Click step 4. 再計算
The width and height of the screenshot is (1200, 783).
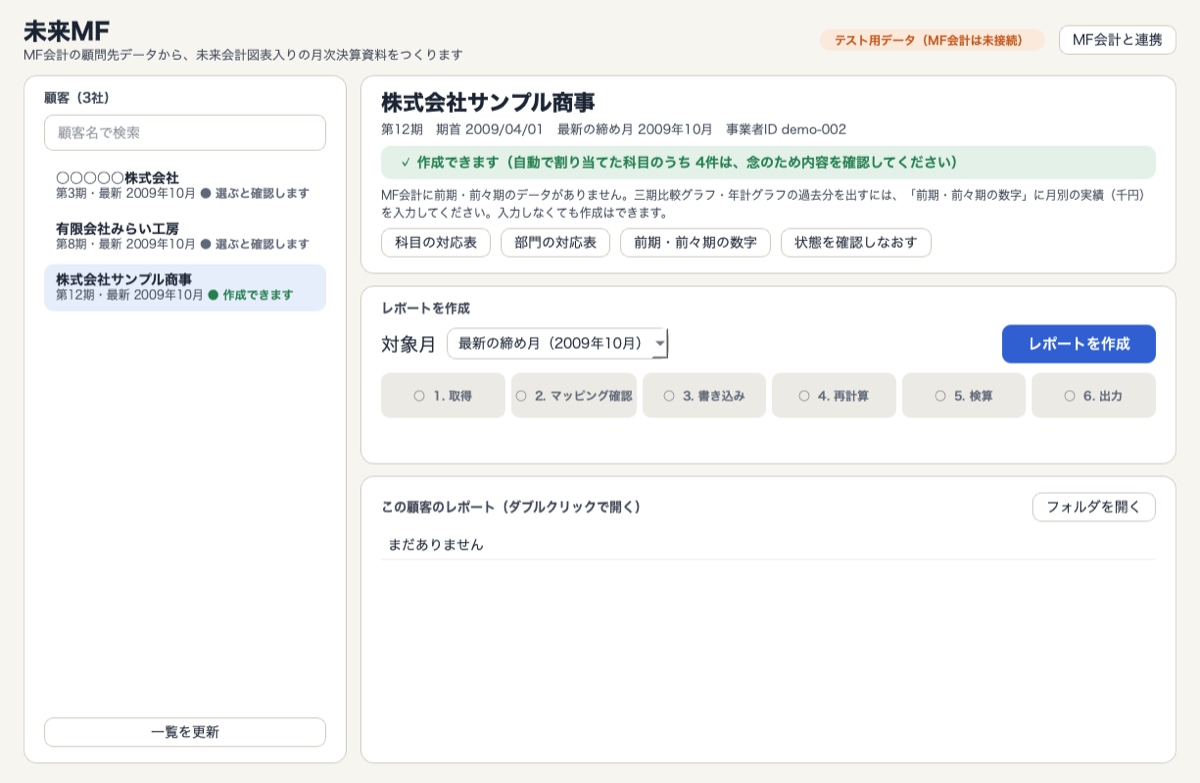[834, 395]
